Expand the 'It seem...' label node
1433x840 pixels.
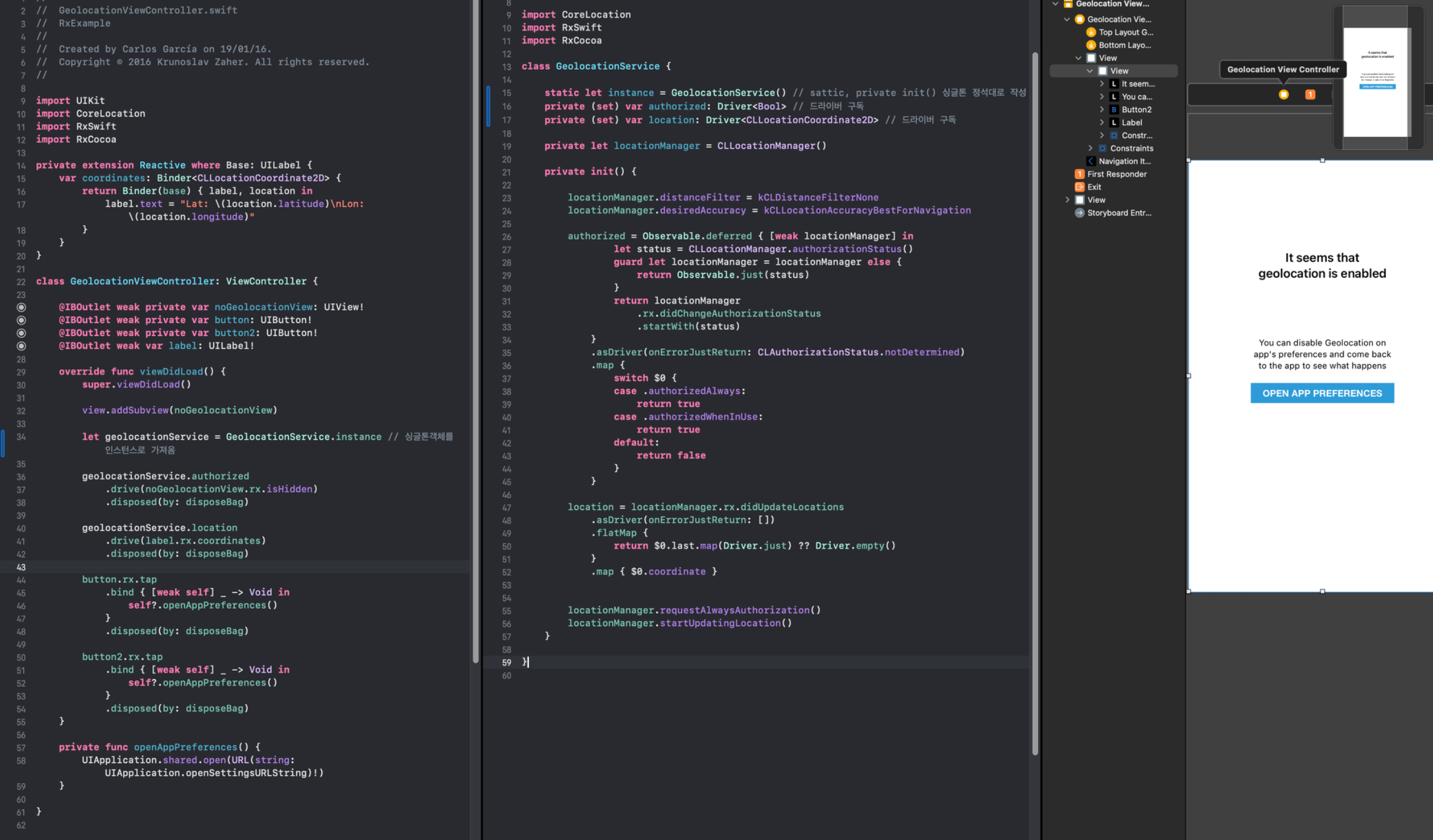[1102, 84]
